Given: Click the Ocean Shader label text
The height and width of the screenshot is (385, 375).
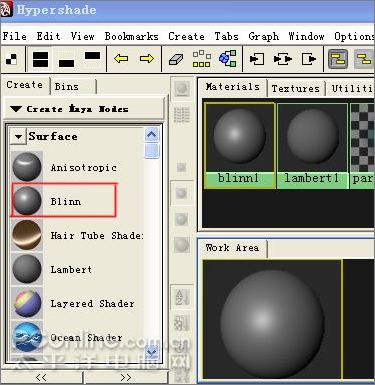Looking at the screenshot, I should [86, 337].
